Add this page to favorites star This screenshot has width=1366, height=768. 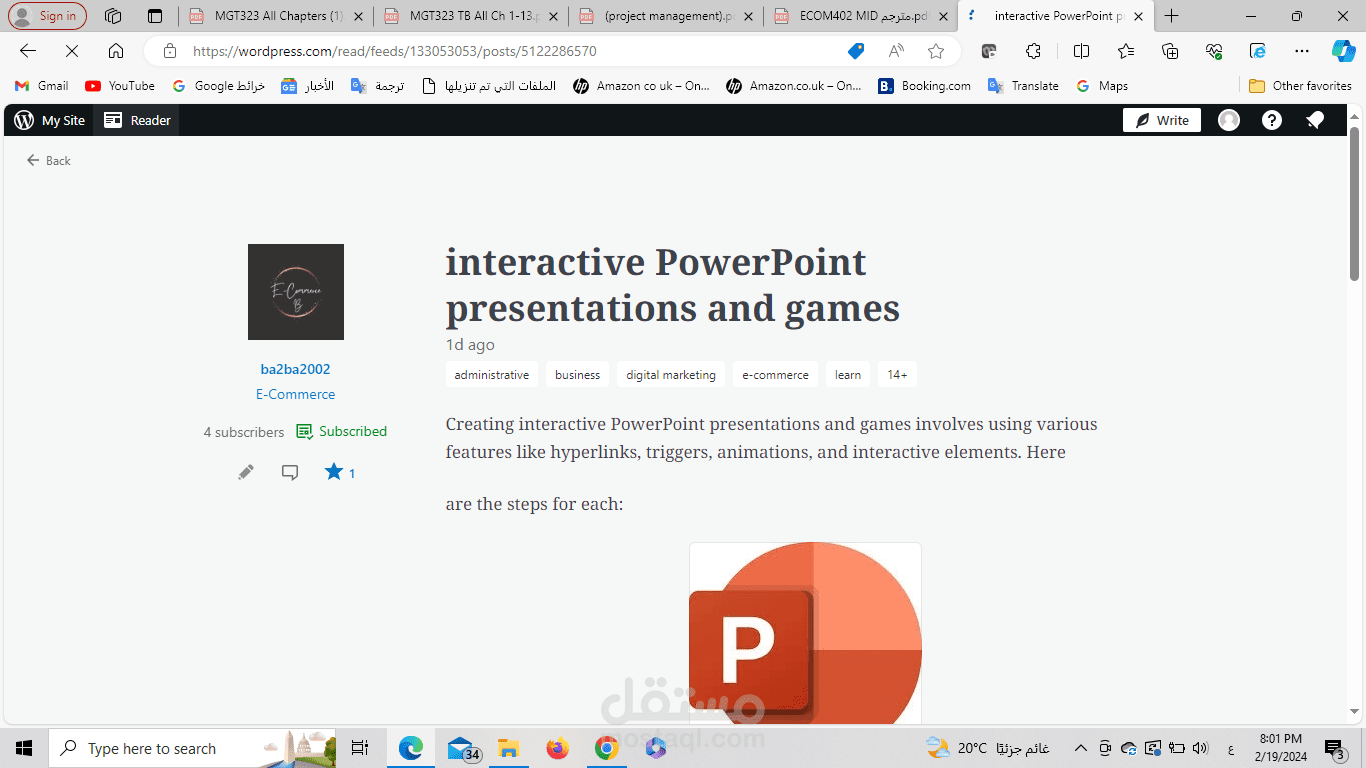point(936,51)
